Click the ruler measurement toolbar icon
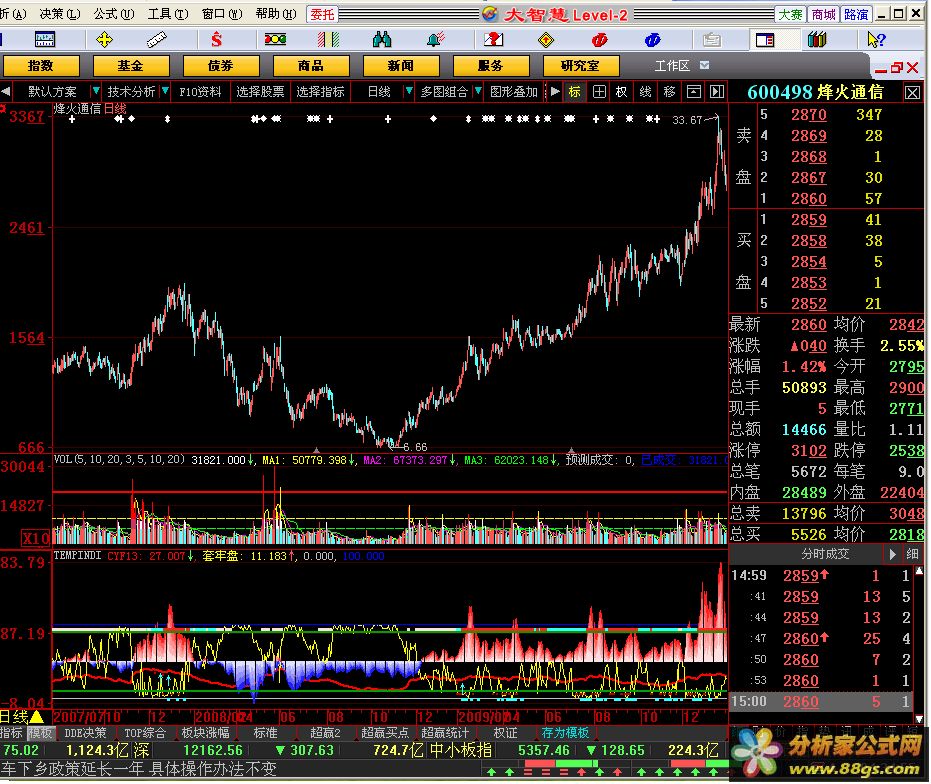The width and height of the screenshot is (931, 784). 157,40
